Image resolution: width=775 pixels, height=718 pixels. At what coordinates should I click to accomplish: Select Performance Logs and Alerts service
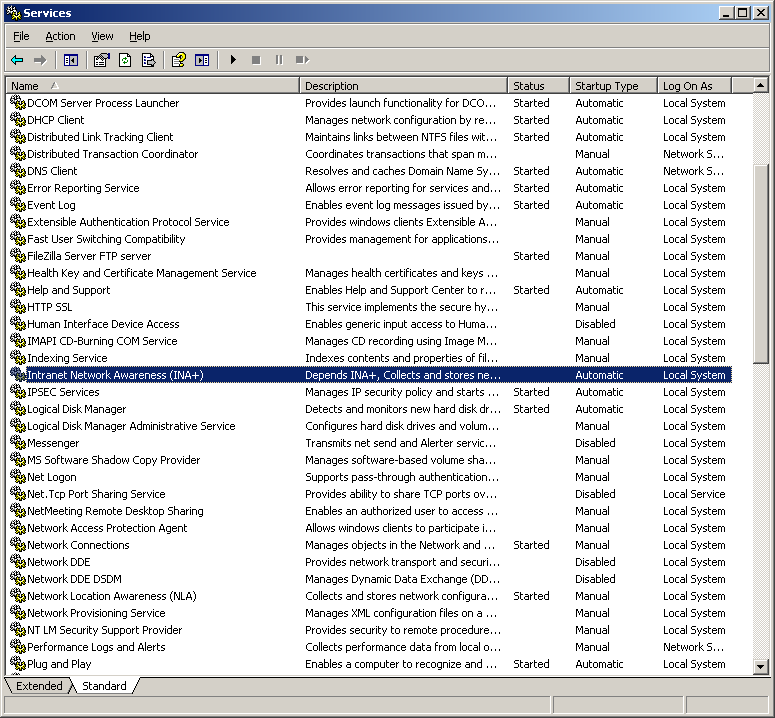pos(371,646)
